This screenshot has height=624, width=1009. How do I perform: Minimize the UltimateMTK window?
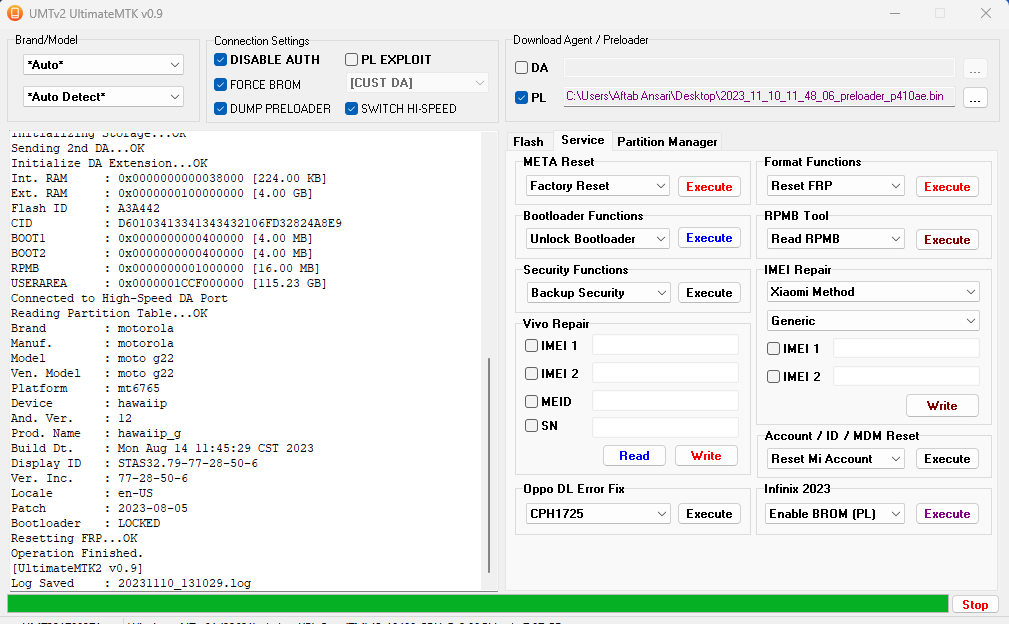point(895,14)
